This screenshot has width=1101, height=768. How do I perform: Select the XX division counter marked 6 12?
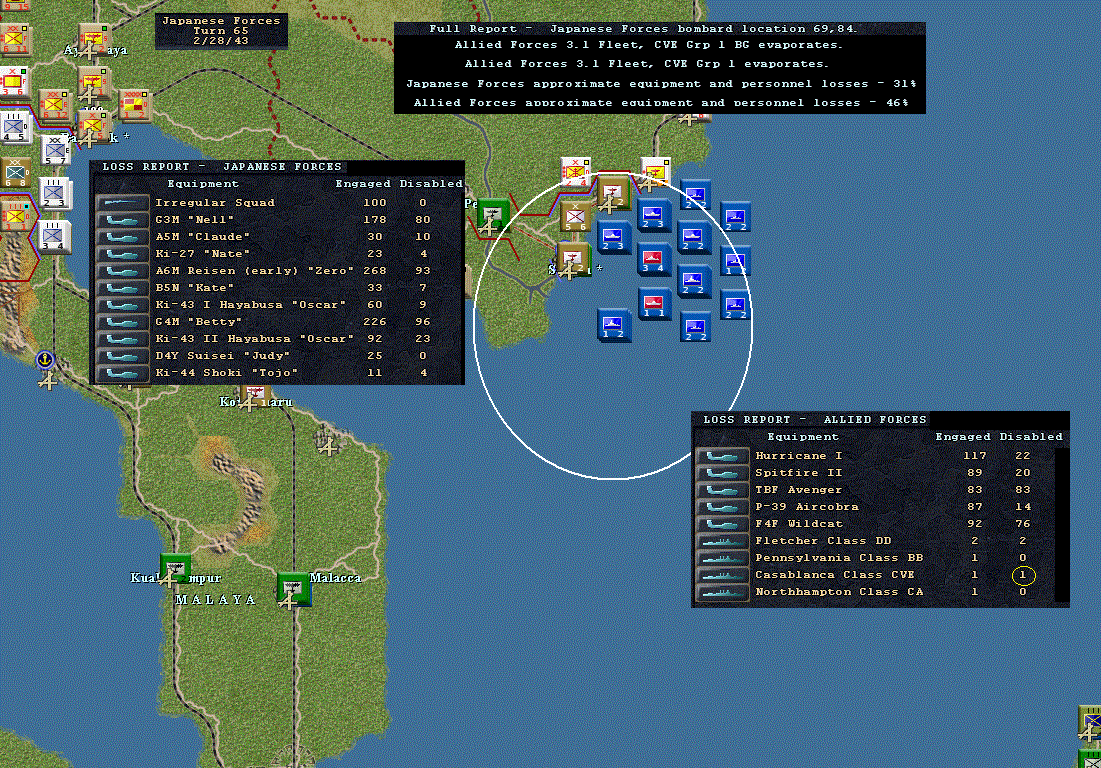(55, 106)
